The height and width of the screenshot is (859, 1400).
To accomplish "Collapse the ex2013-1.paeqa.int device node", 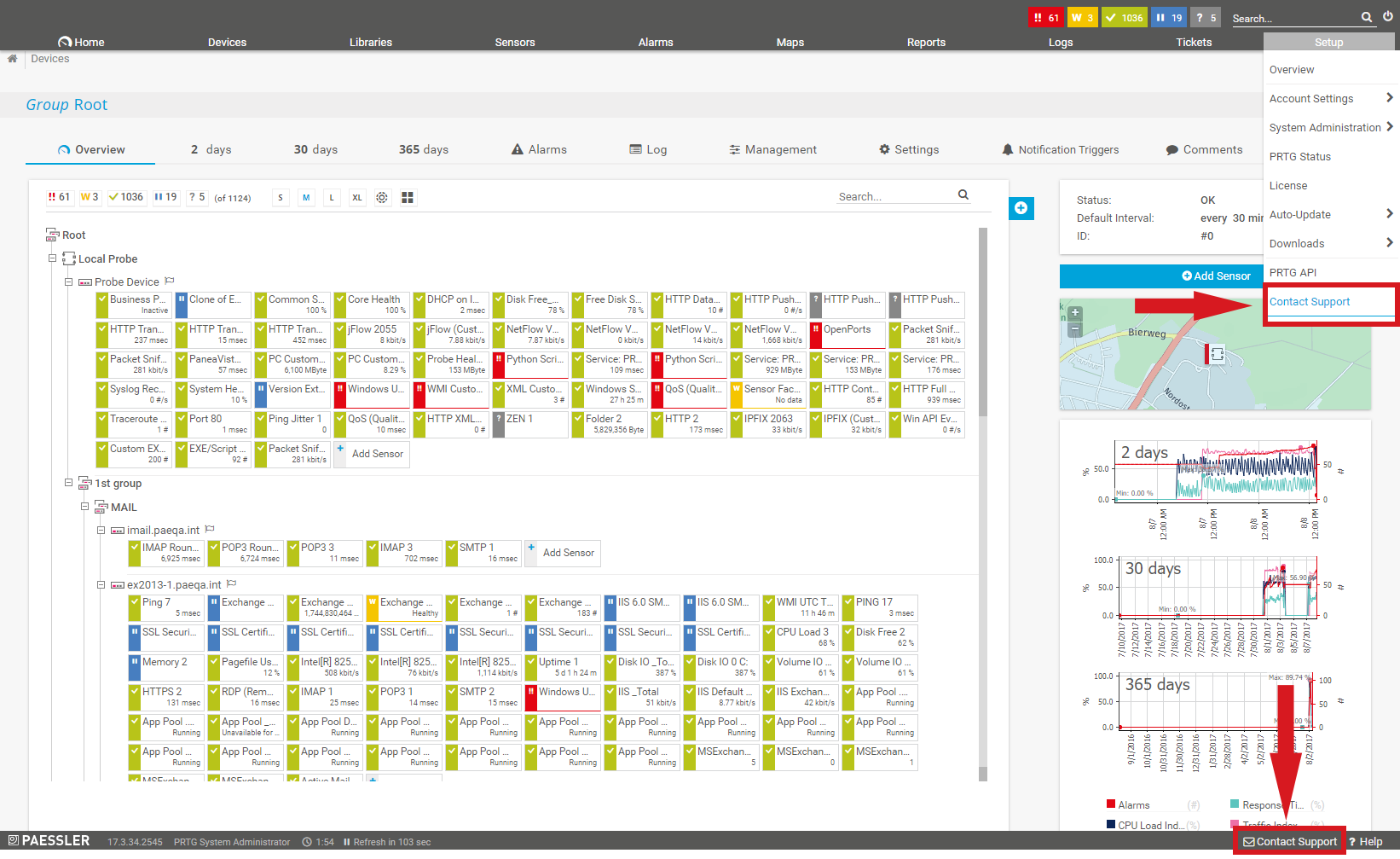I will 101,584.
